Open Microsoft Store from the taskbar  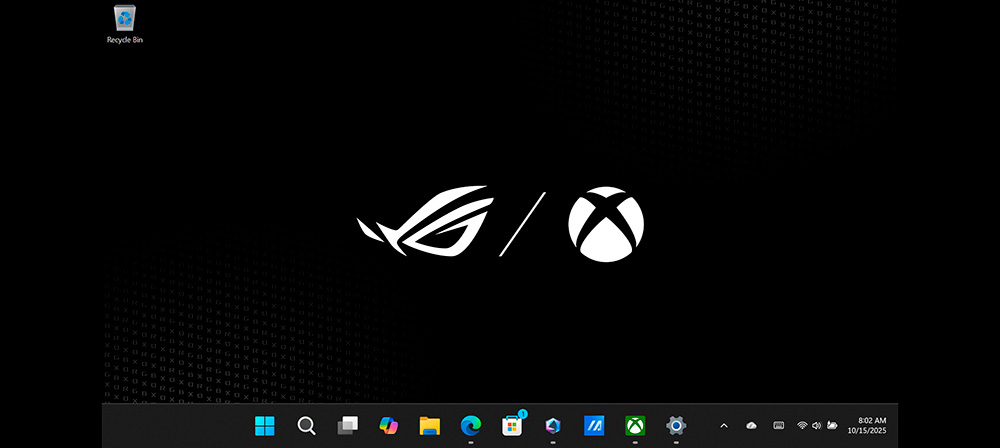(x=512, y=426)
